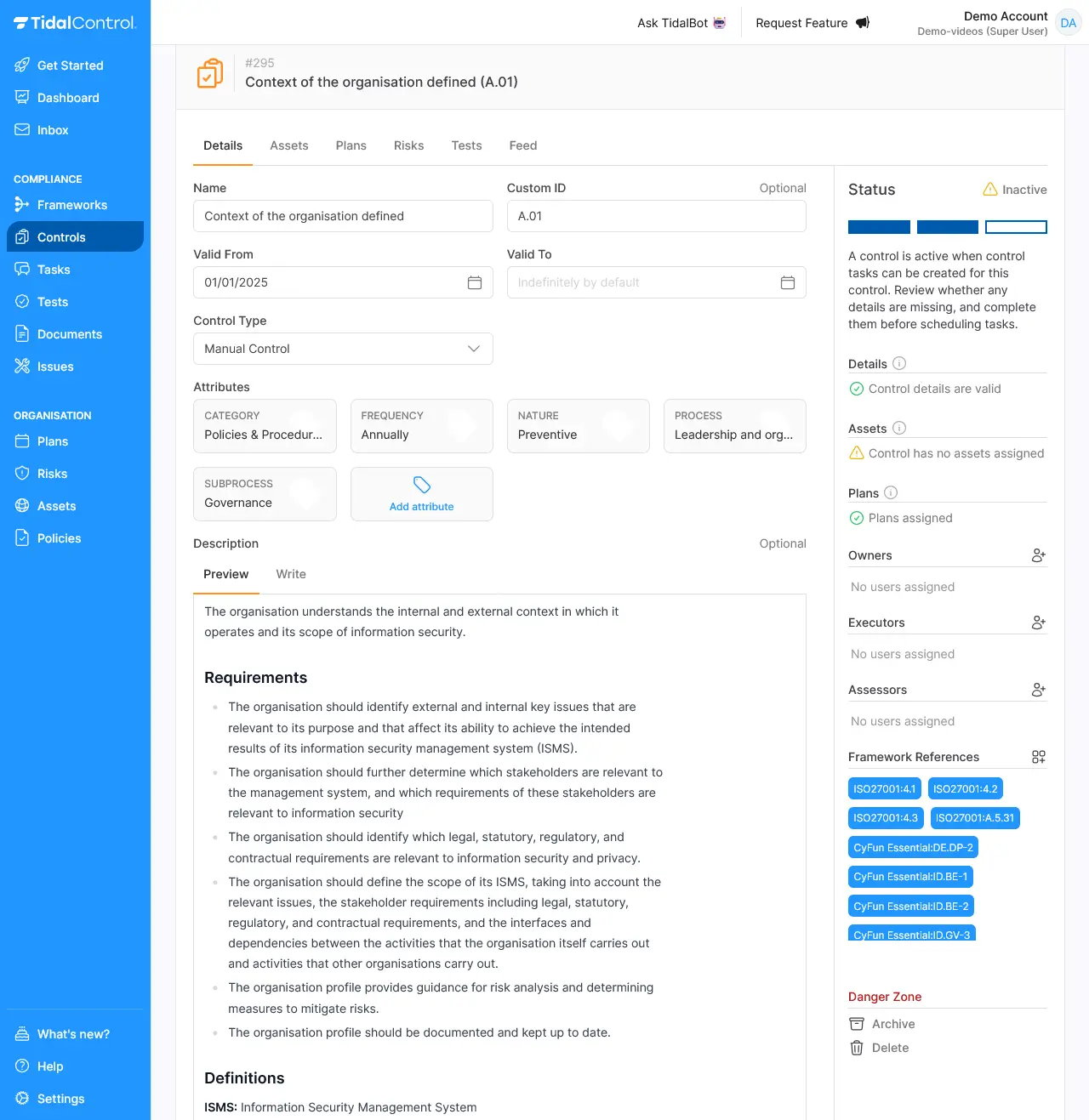Add a user to Owners
This screenshot has height=1120, width=1089.
(1038, 555)
